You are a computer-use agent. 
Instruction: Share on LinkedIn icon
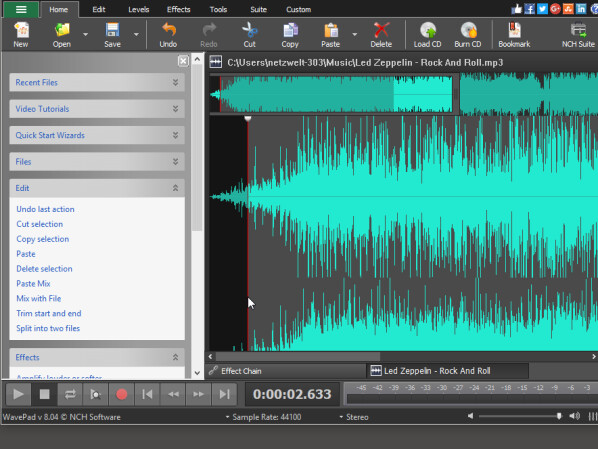(581, 9)
